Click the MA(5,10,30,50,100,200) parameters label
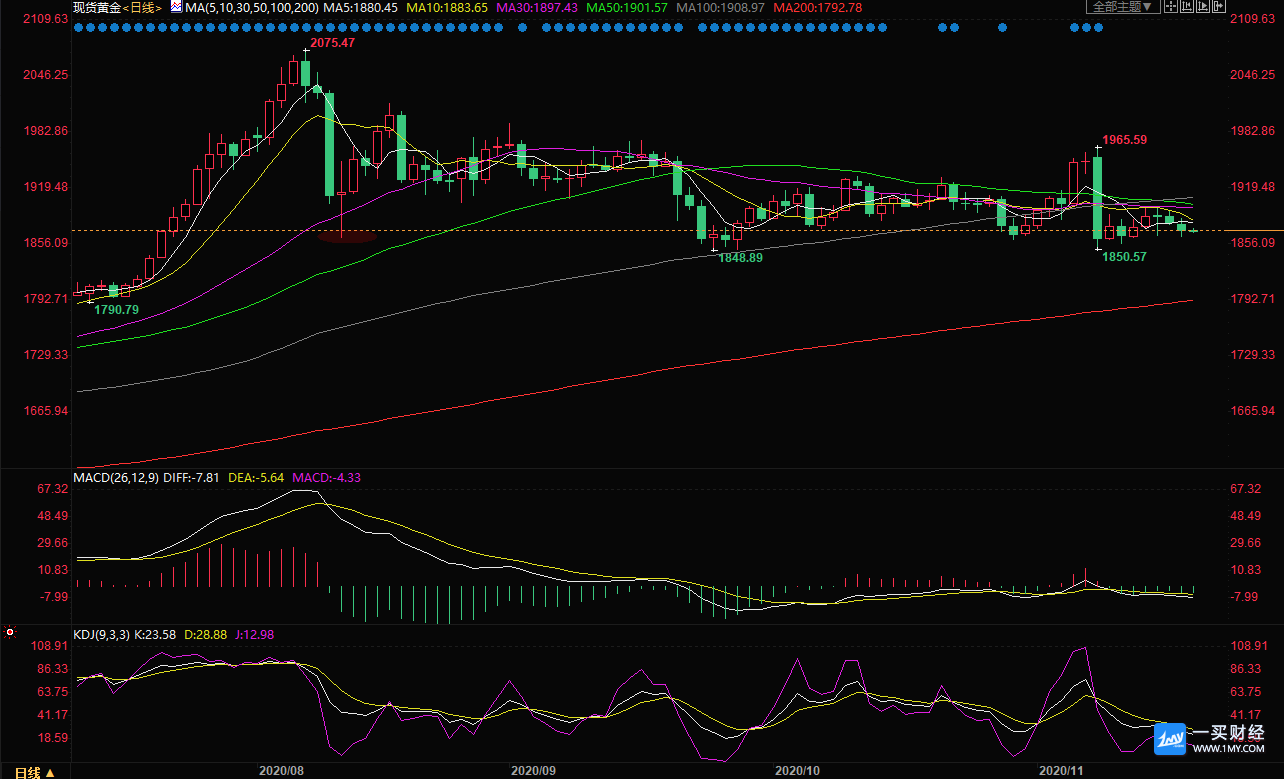1284x779 pixels. pos(251,7)
